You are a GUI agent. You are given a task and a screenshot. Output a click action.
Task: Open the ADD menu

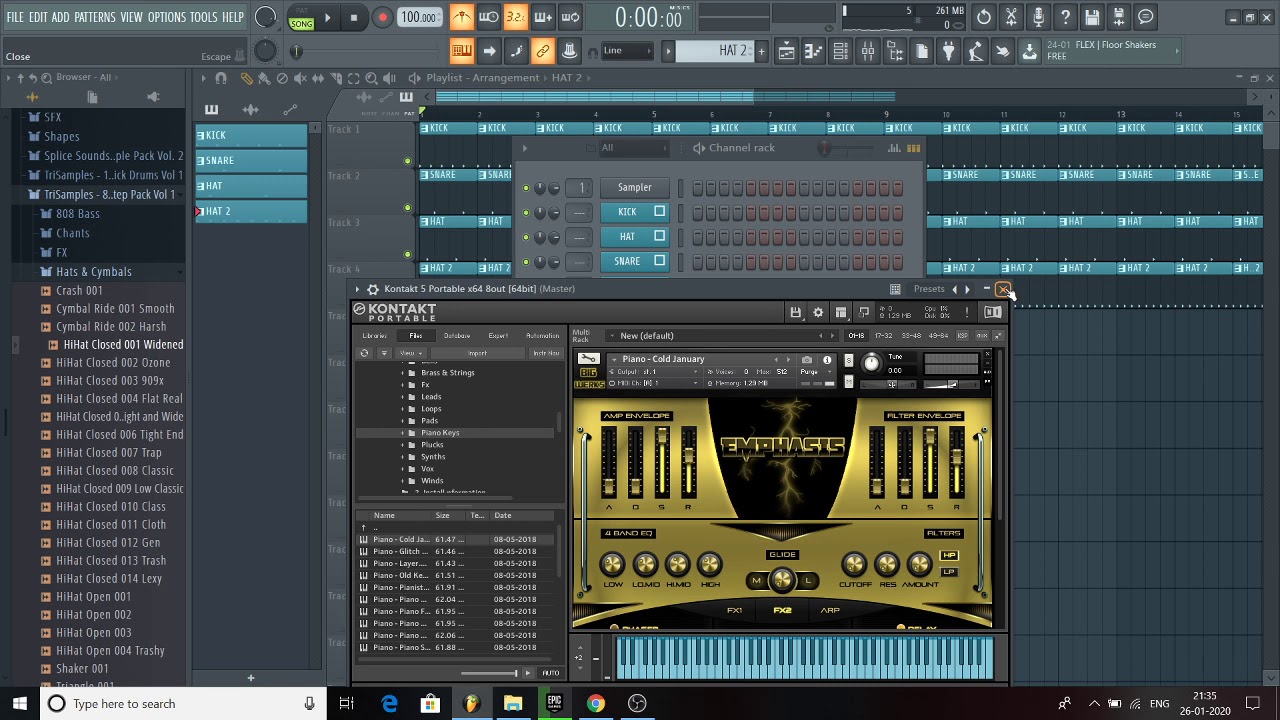point(61,17)
